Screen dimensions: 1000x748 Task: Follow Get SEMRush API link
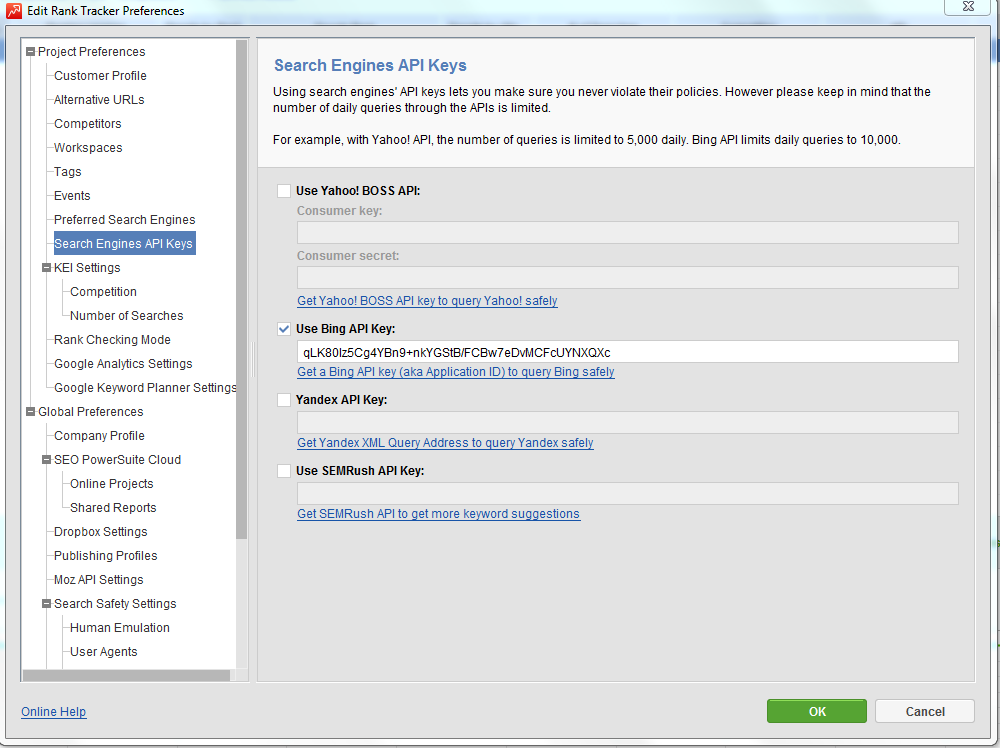click(439, 514)
